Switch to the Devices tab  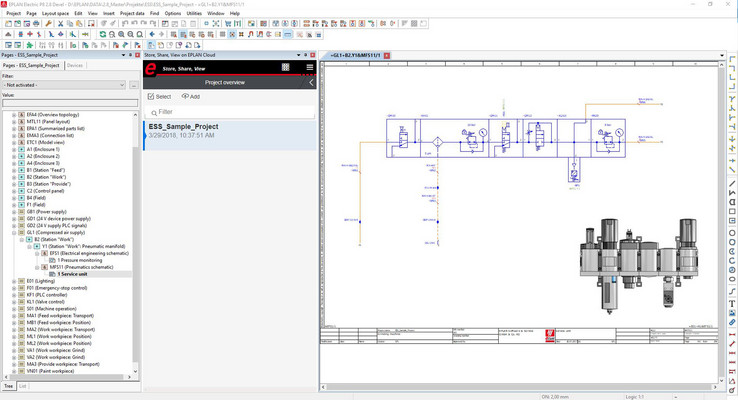click(x=75, y=65)
